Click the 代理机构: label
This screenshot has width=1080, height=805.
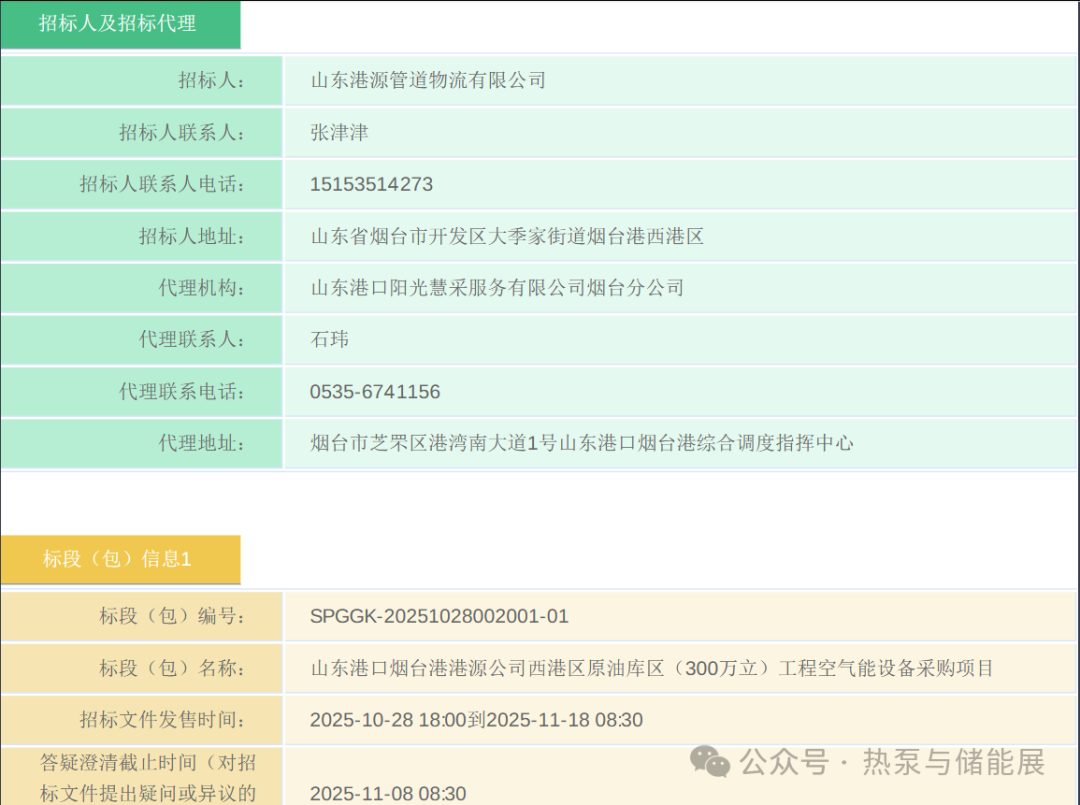(x=201, y=288)
